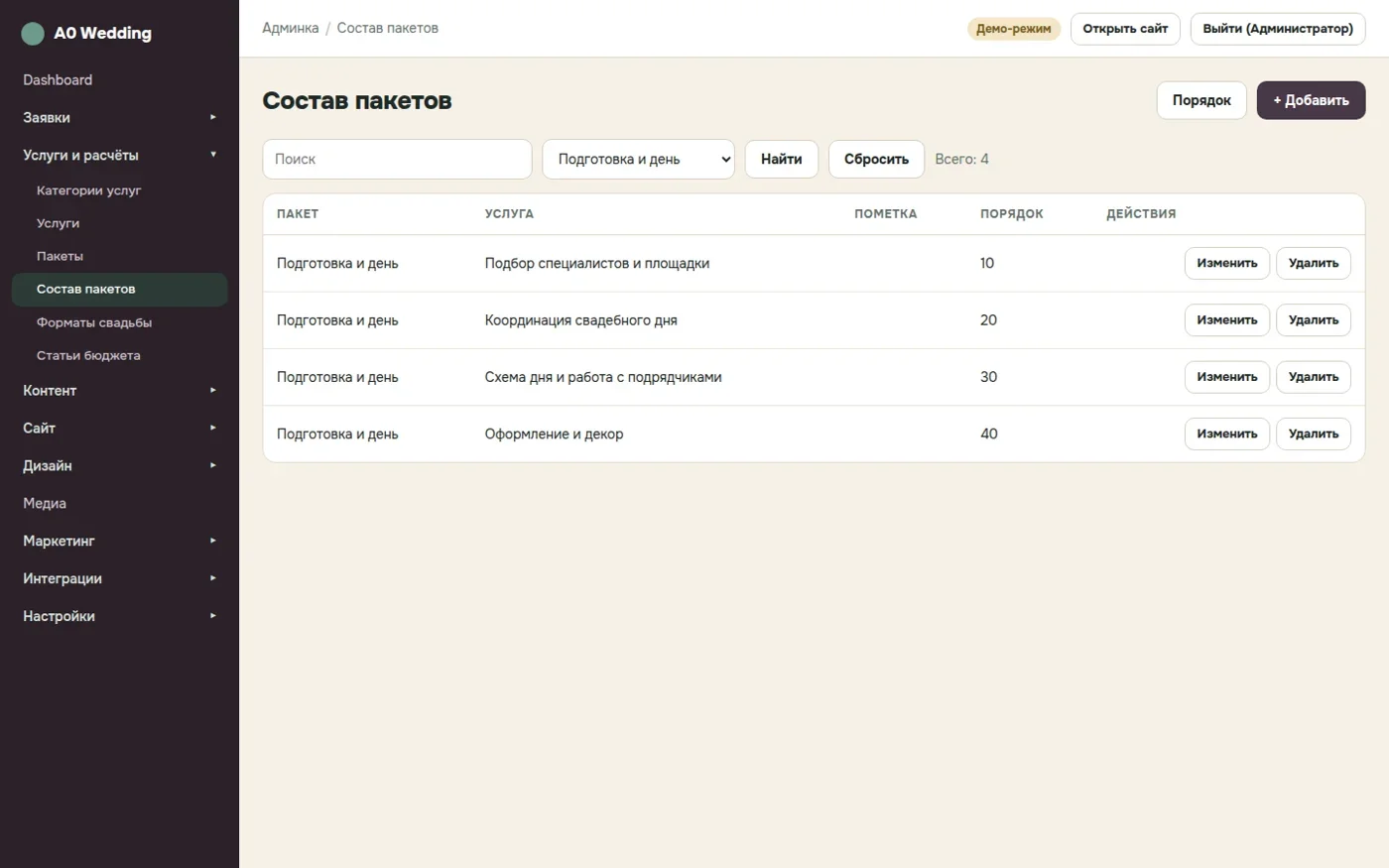Click the Порядок column header

(x=1011, y=214)
